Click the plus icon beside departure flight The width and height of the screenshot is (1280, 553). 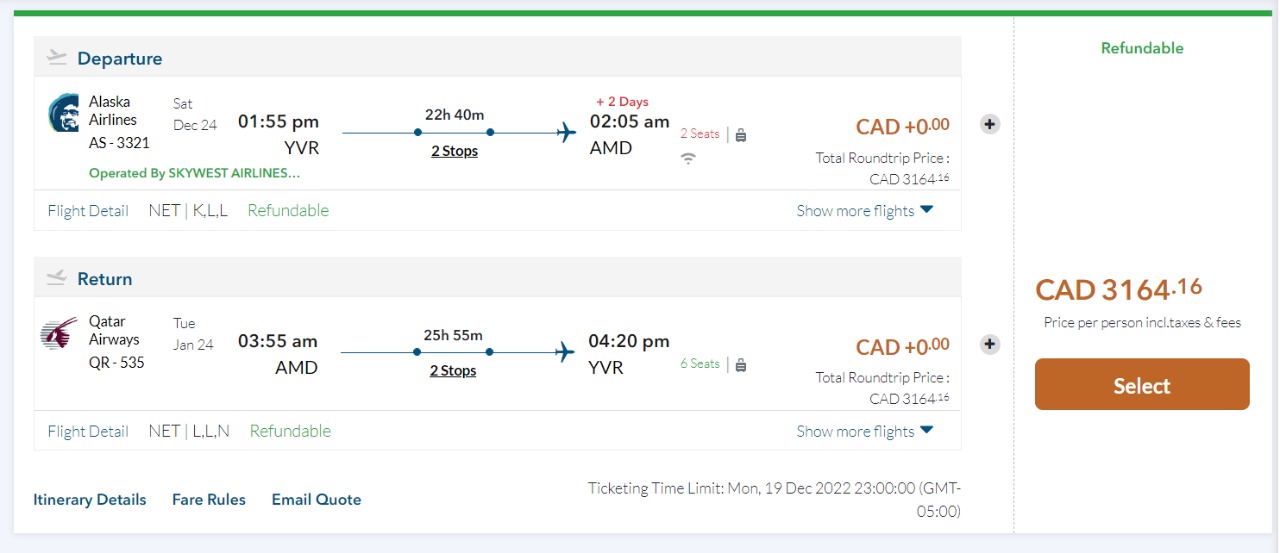(989, 124)
